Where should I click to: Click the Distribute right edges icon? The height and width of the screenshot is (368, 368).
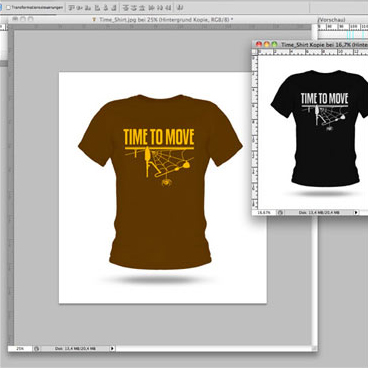click(x=169, y=7)
